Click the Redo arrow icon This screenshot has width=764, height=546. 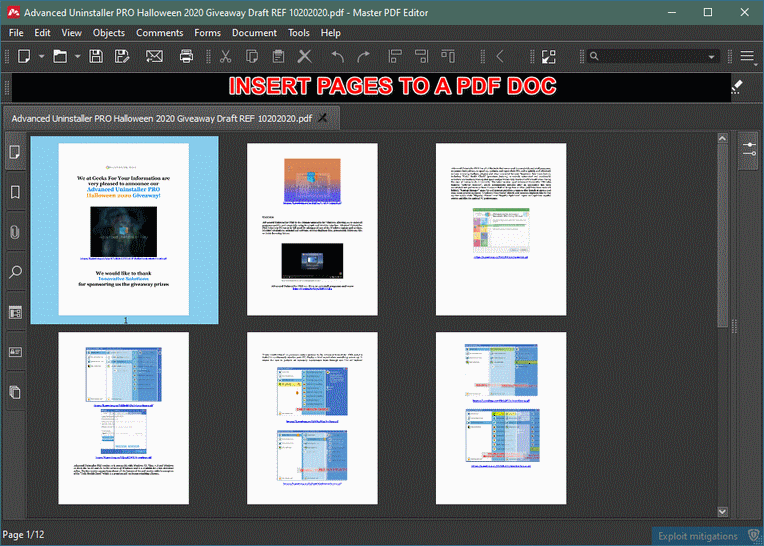pos(363,56)
